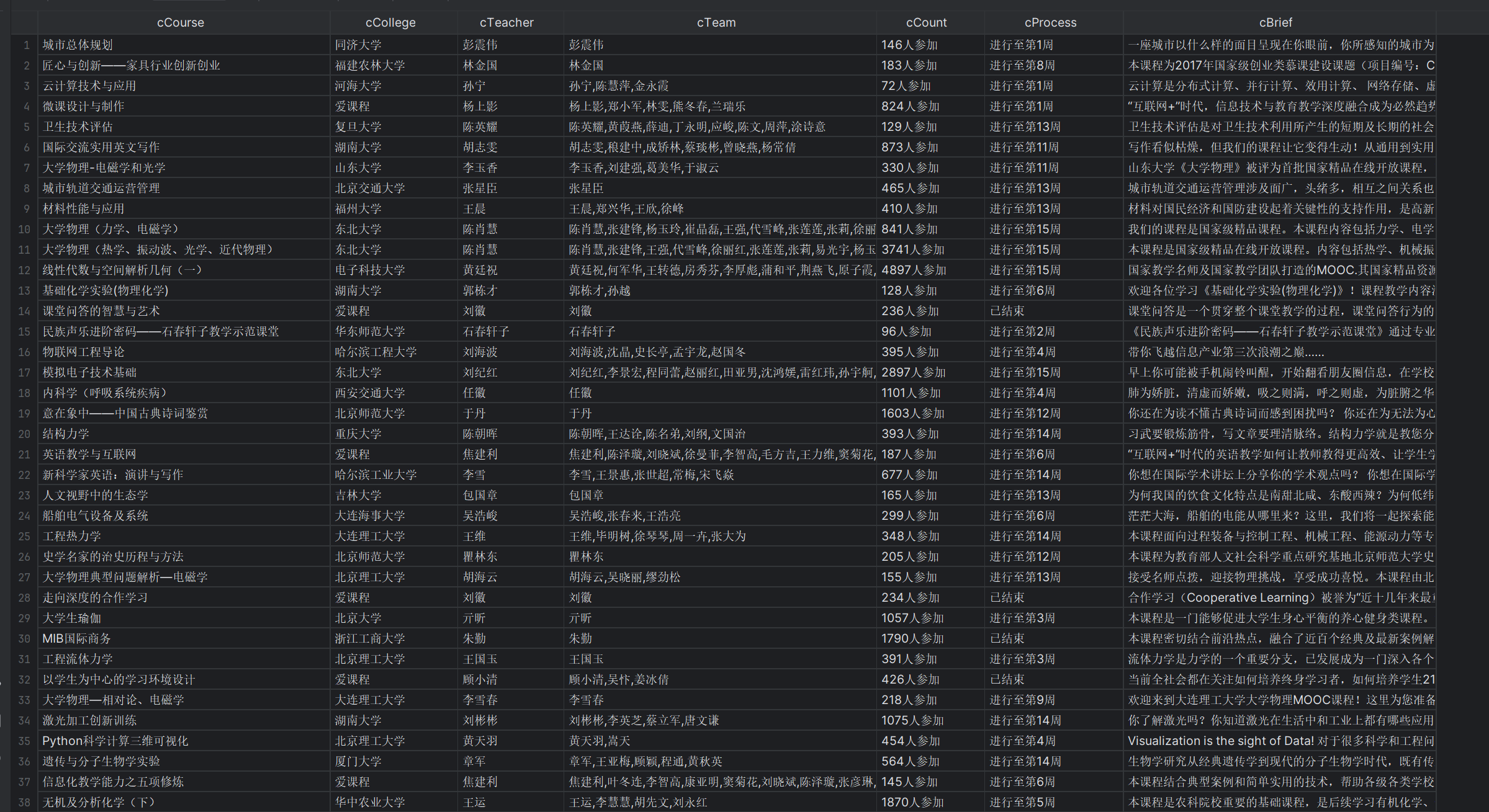Click the cCourse column header
Screen dimensions: 1489x812
(180, 23)
